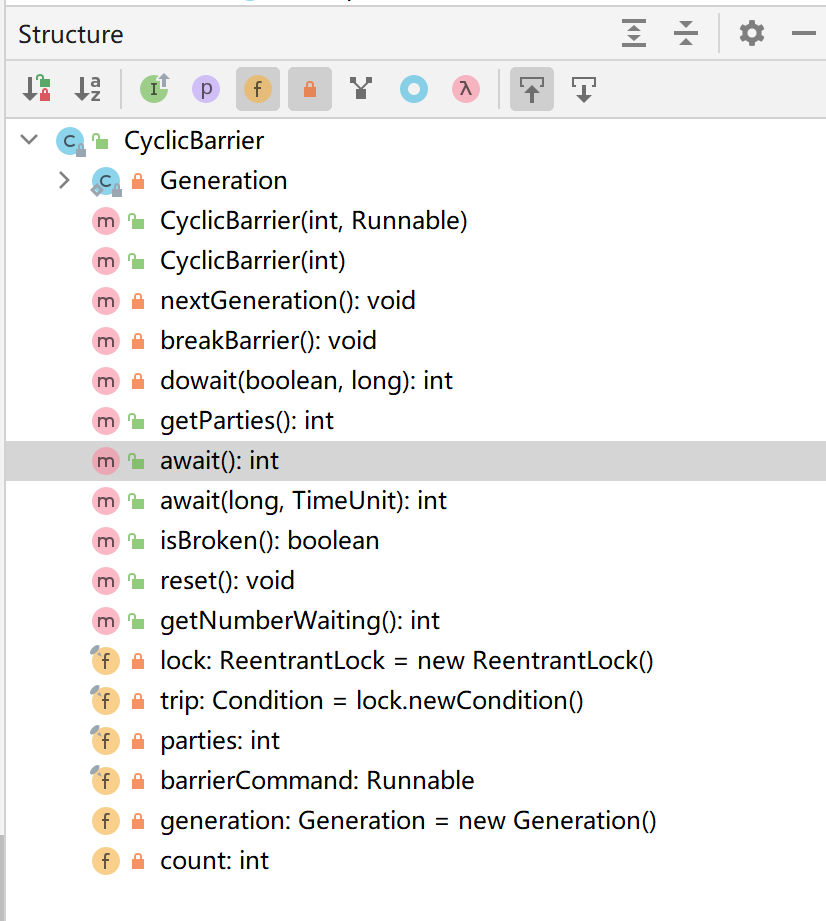Image resolution: width=826 pixels, height=921 pixels.
Task: Click method icon of nextGeneration()
Action: pos(106,301)
